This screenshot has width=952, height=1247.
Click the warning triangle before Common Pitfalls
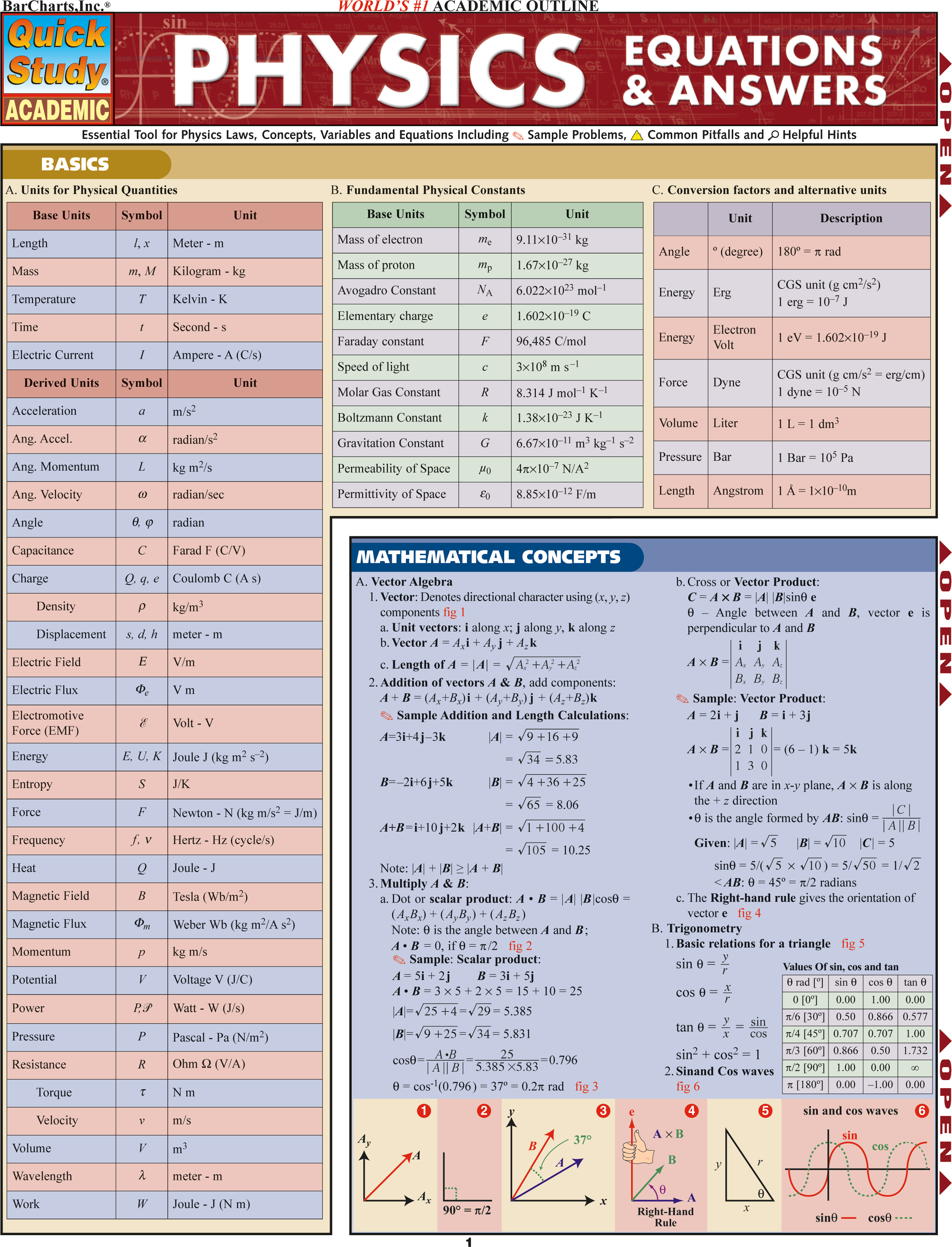click(637, 135)
